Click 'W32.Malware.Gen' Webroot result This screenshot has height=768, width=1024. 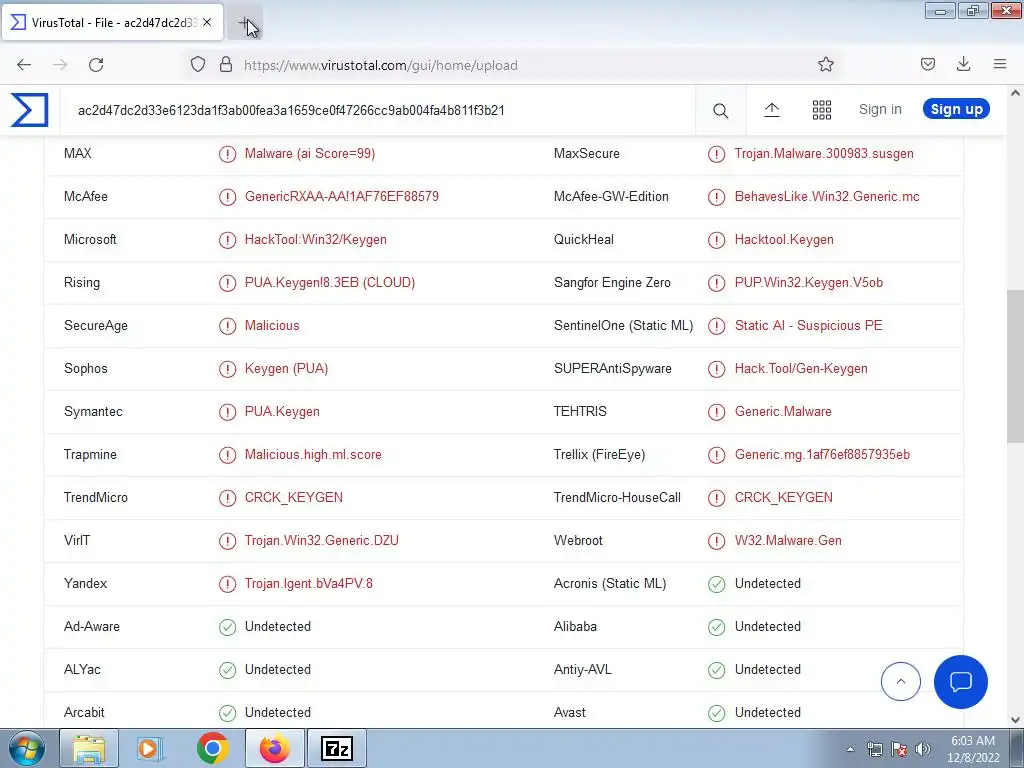tap(788, 541)
